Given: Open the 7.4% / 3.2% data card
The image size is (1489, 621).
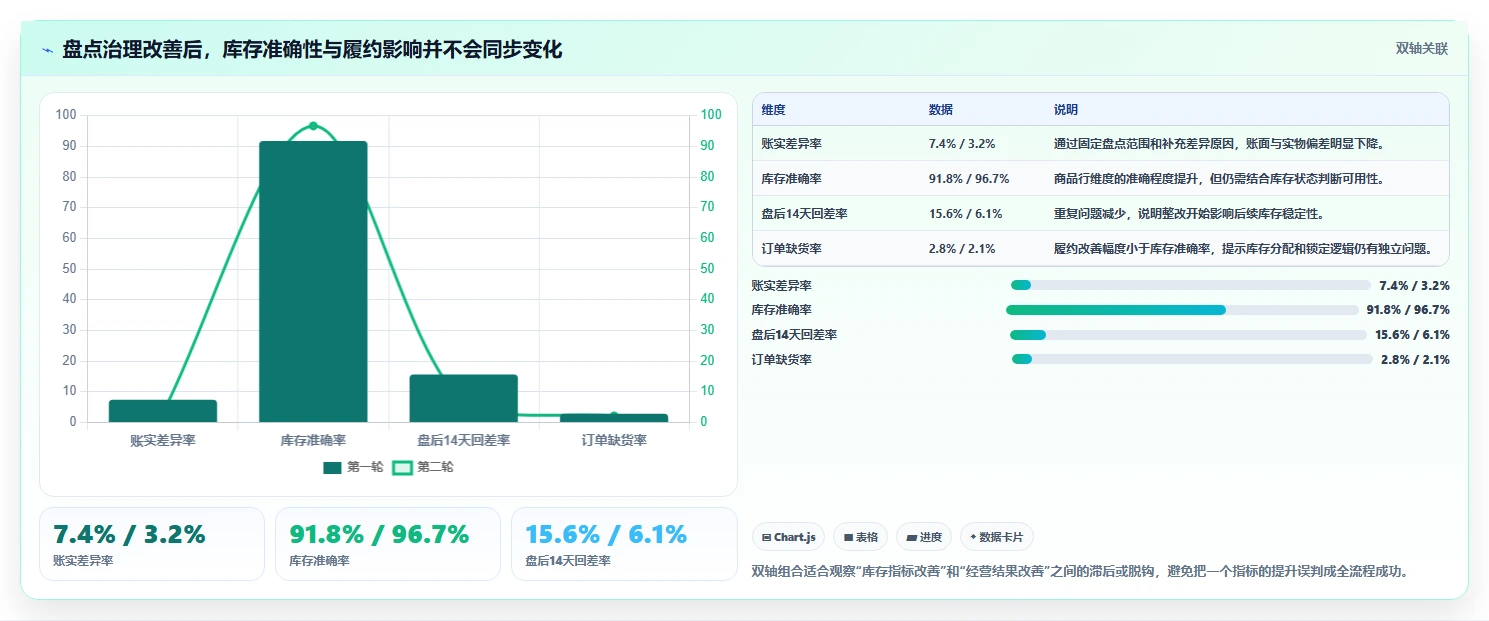Looking at the screenshot, I should pos(152,544).
